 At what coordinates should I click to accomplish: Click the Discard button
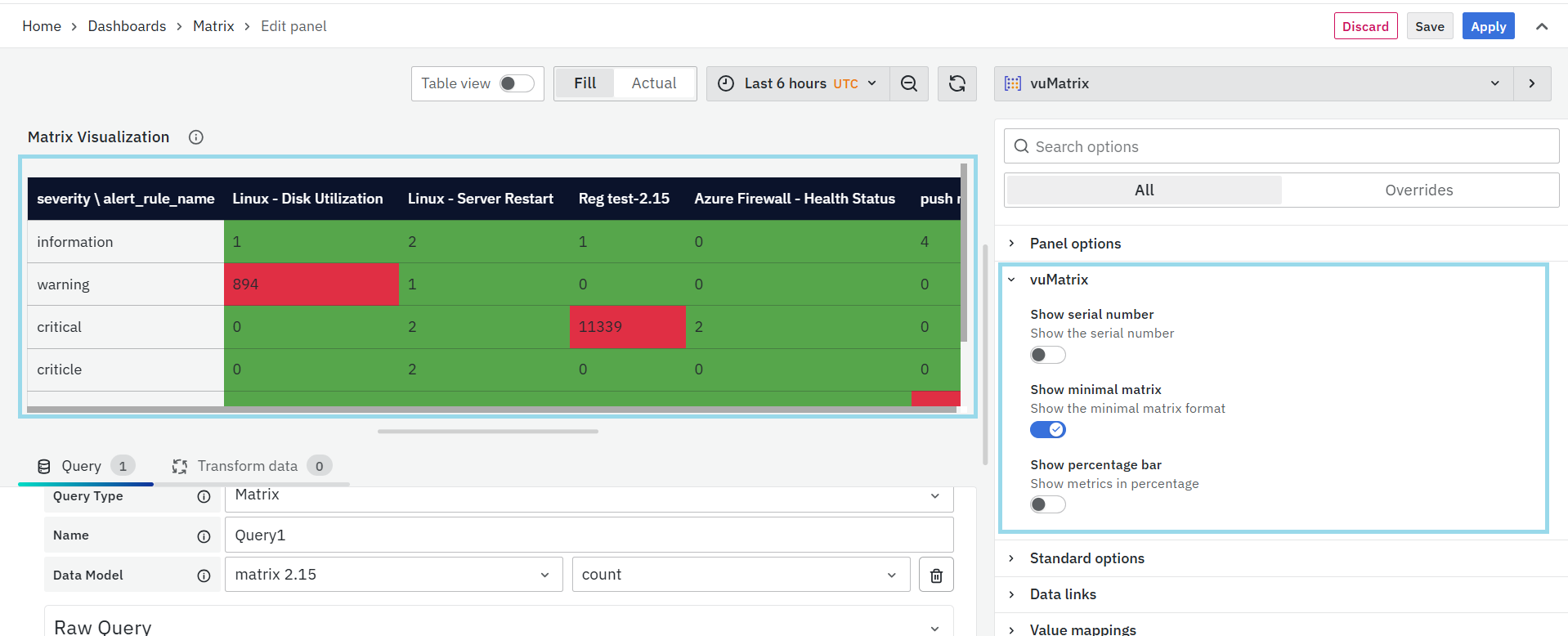tap(1364, 26)
